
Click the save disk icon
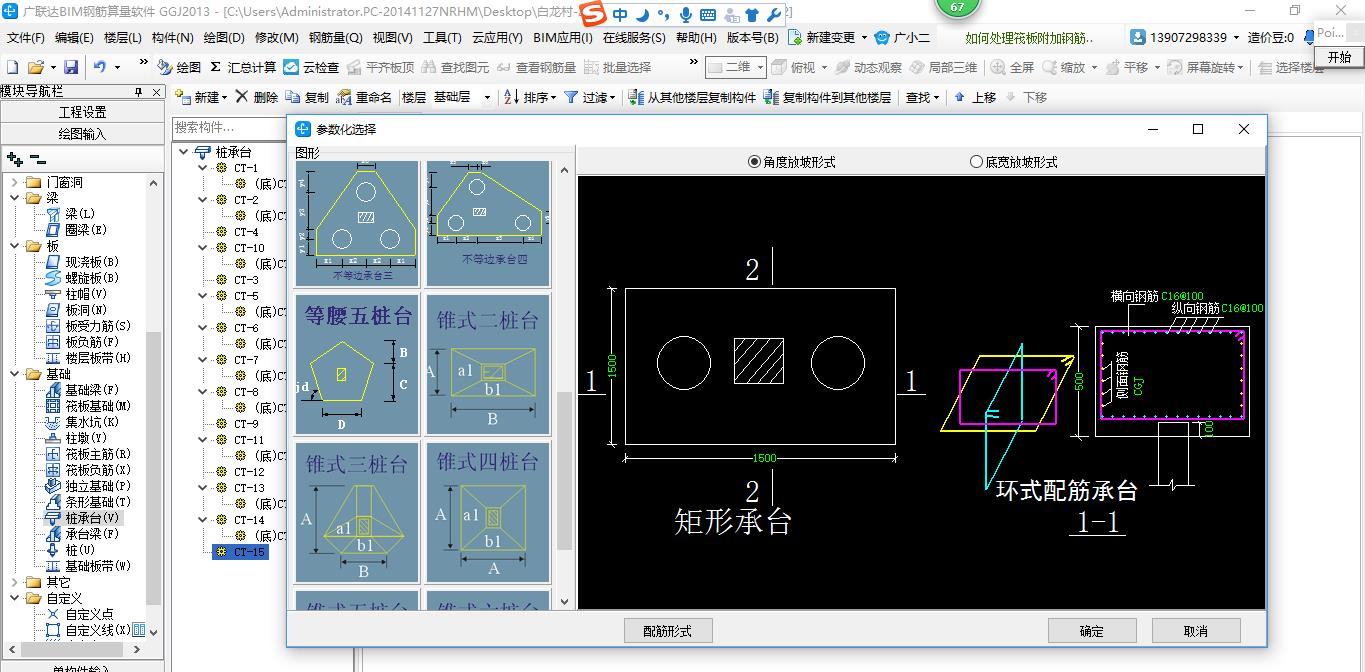pos(71,67)
